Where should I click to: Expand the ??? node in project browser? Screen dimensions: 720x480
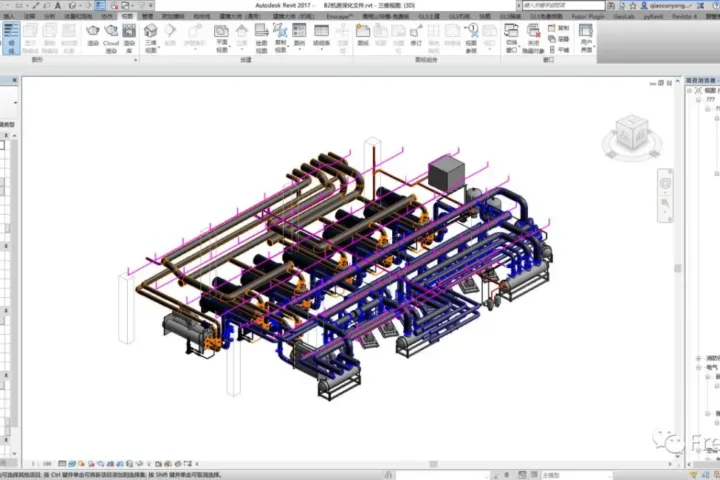(698, 100)
